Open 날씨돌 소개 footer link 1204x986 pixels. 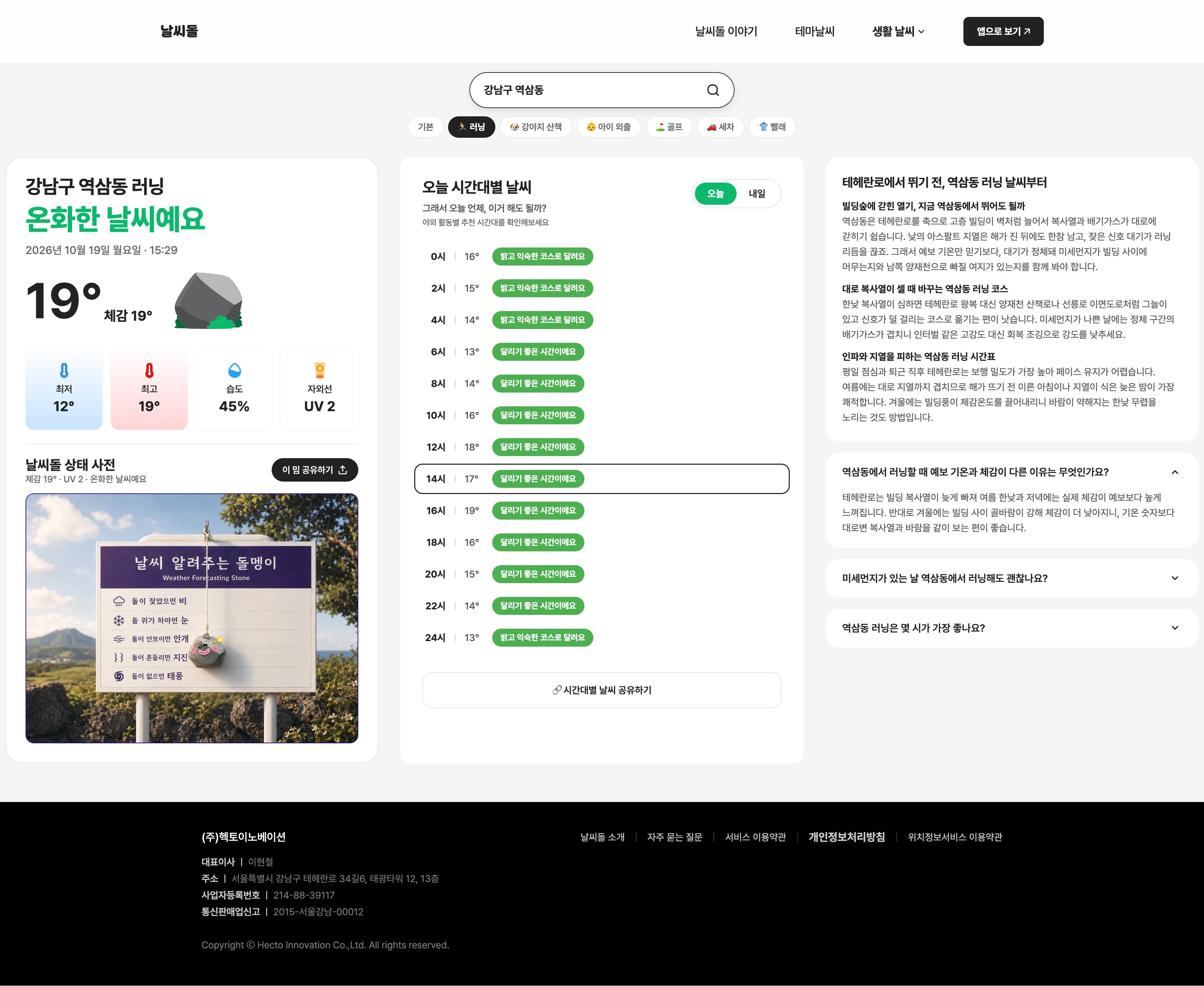coord(602,837)
